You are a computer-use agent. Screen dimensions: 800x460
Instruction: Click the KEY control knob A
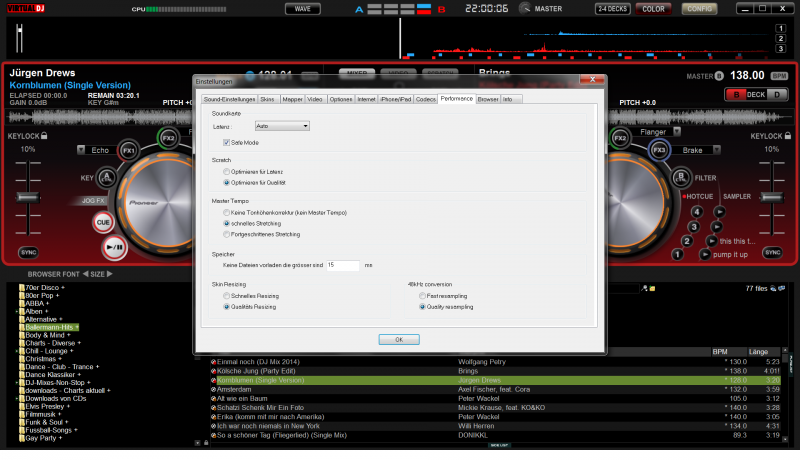(x=107, y=177)
